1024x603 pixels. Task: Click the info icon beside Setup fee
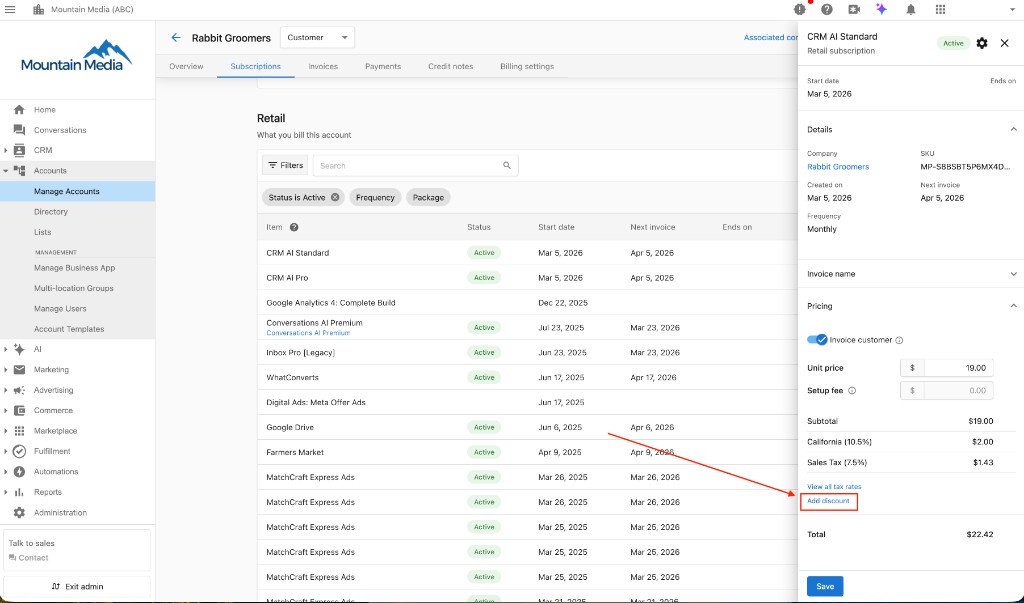tap(852, 391)
